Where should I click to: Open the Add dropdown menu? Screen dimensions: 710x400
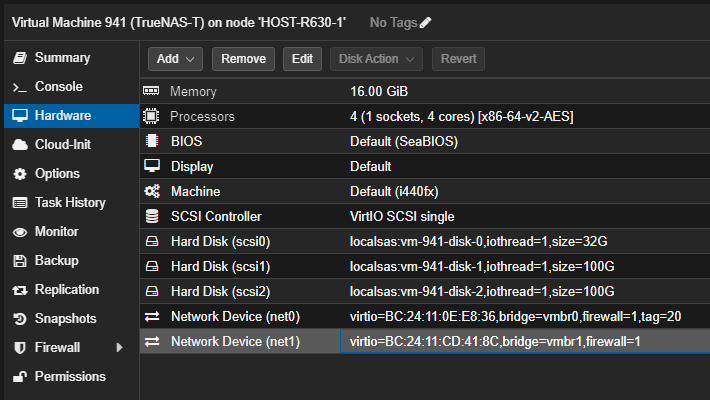175,59
